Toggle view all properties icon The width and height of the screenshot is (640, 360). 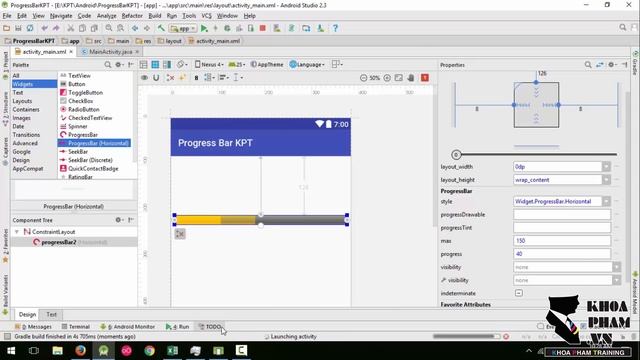tap(600, 64)
